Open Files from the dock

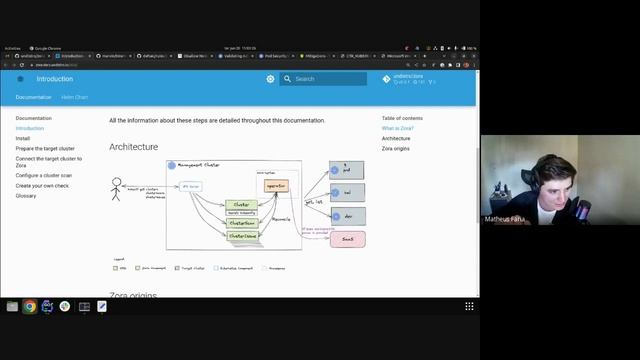12,306
